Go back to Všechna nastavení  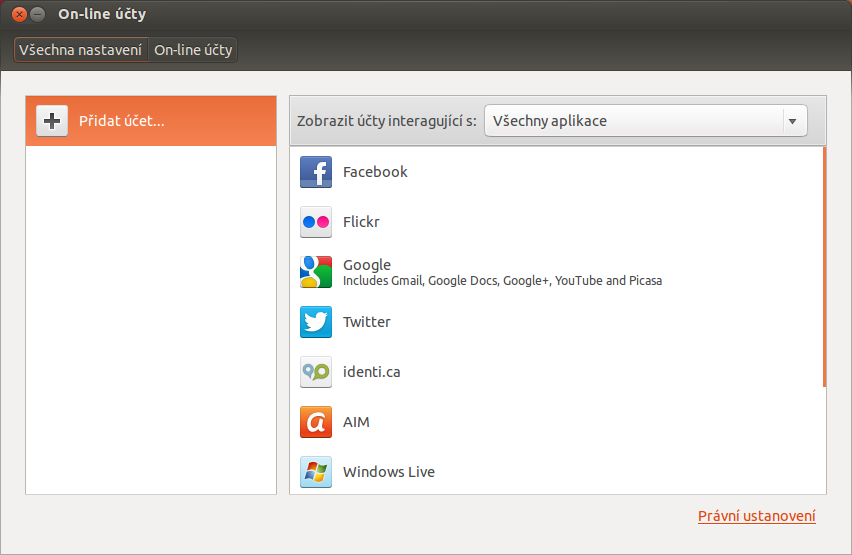click(x=80, y=50)
